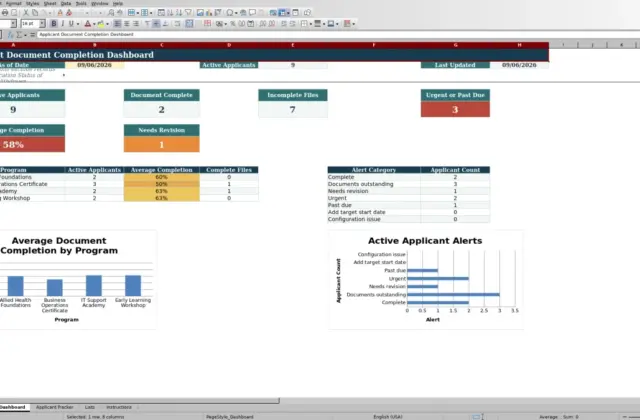Toggle bold formatting
The height and width of the screenshot is (420, 640).
click(x=54, y=24)
